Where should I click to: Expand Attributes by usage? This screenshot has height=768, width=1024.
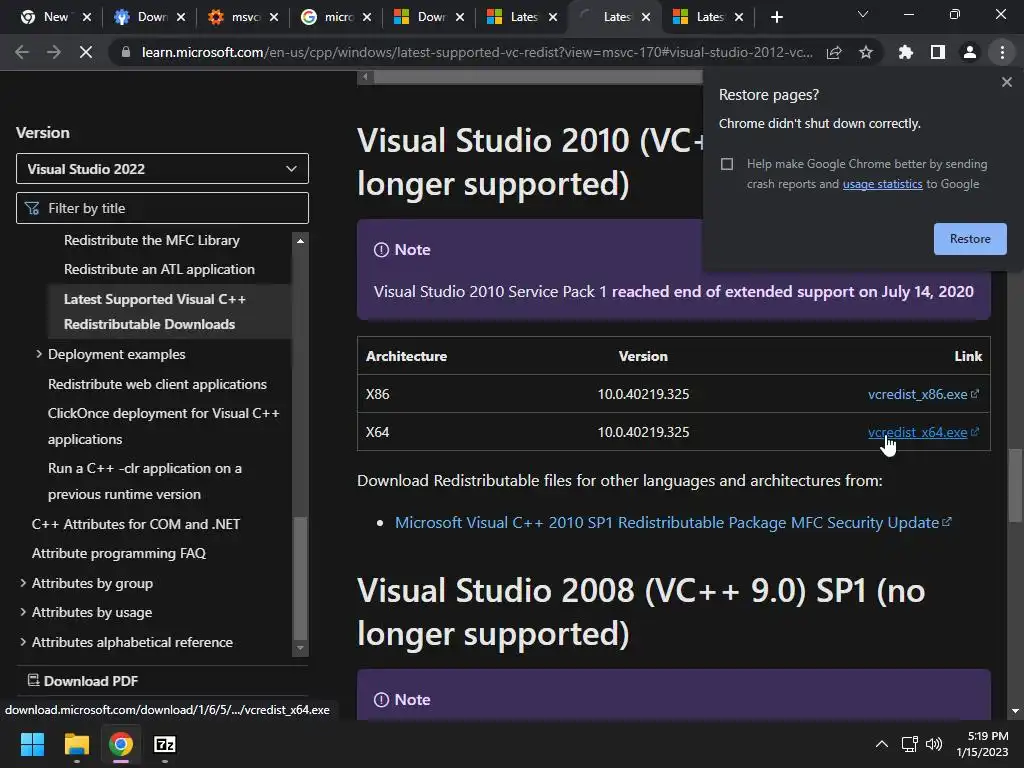(23, 612)
